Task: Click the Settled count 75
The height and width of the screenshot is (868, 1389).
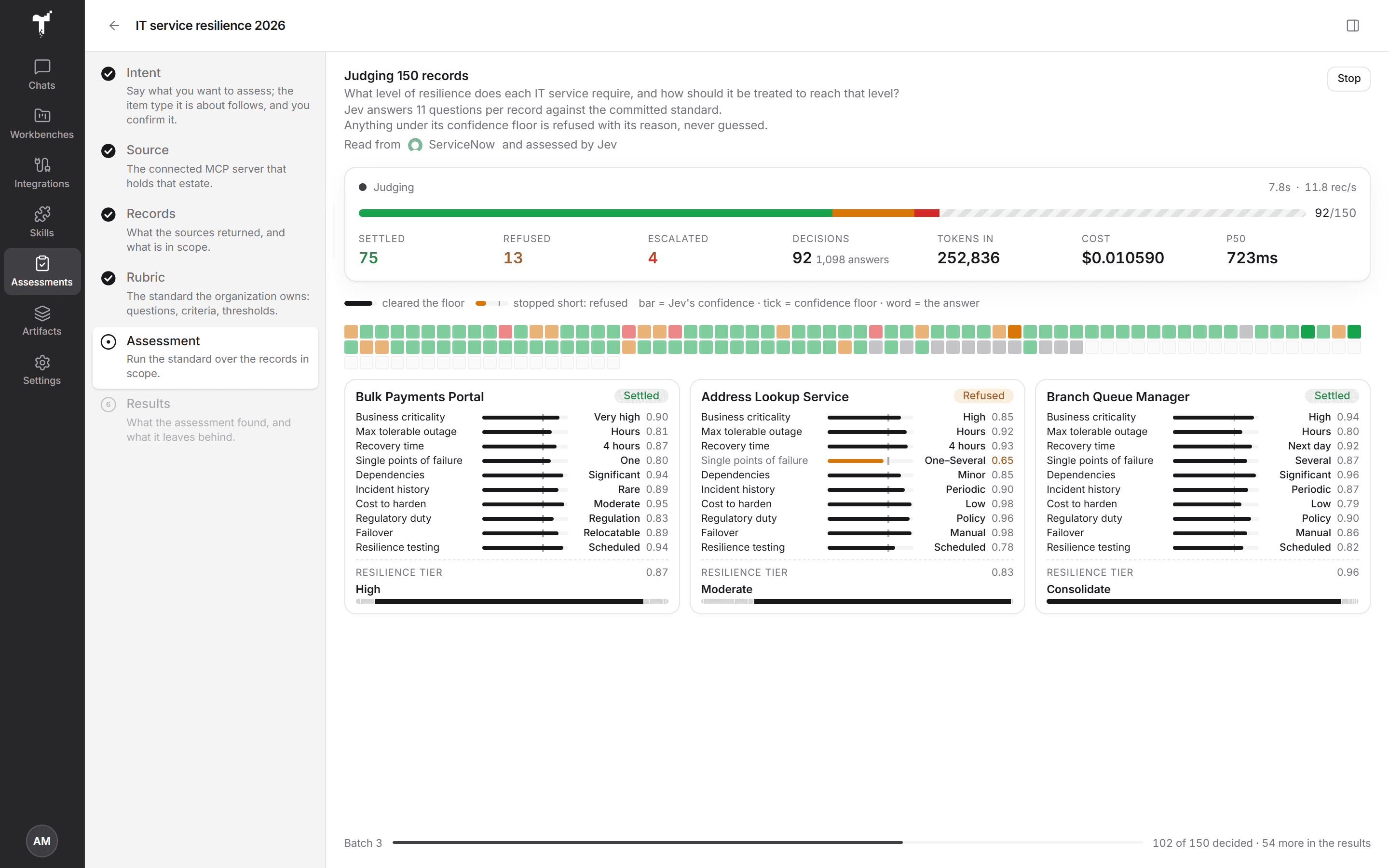Action: [368, 258]
